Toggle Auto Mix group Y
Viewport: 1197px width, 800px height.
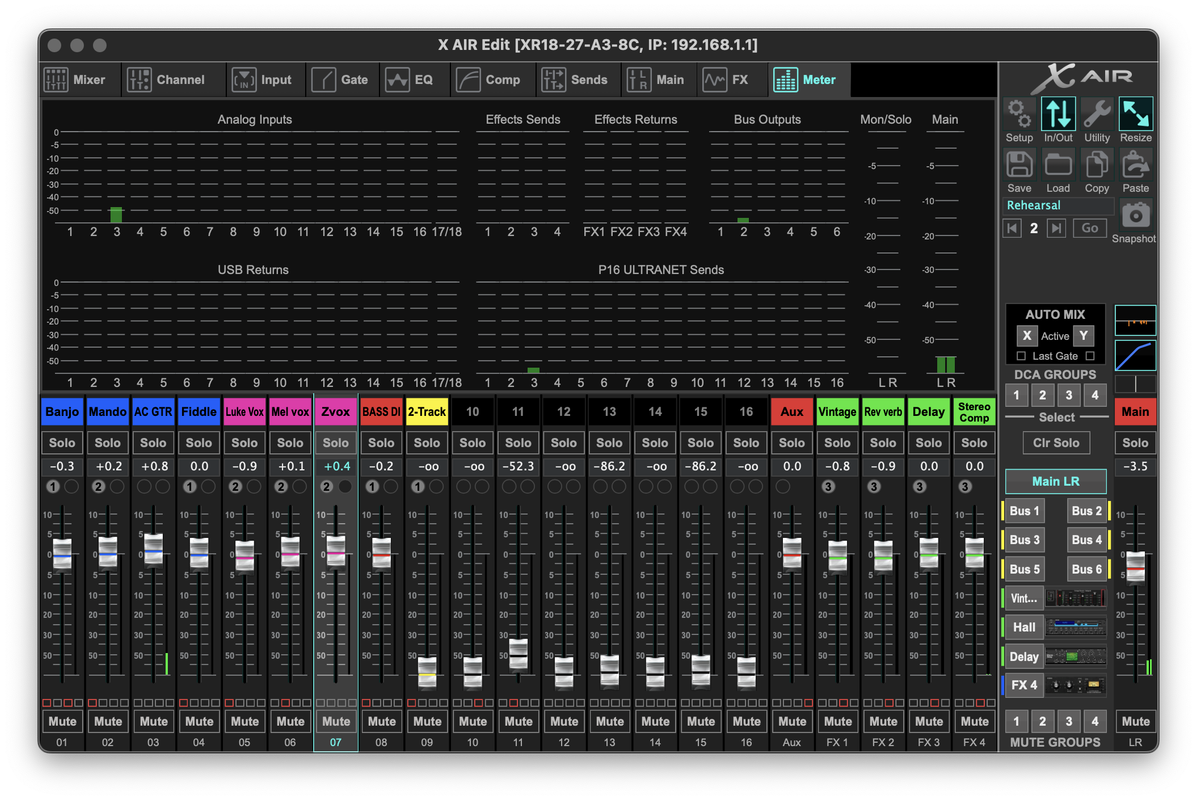coord(1083,336)
